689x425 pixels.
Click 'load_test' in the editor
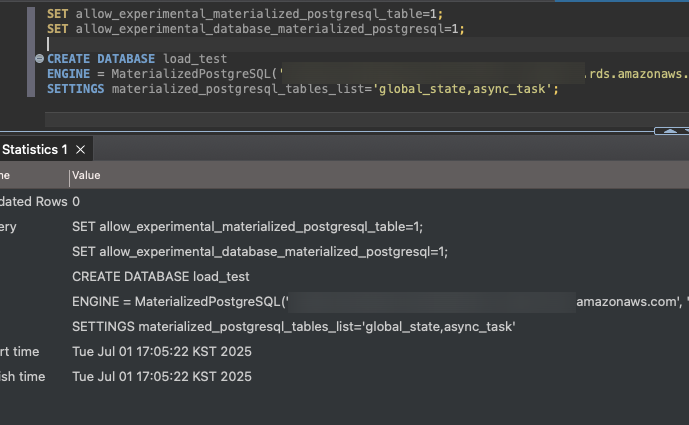[195, 59]
